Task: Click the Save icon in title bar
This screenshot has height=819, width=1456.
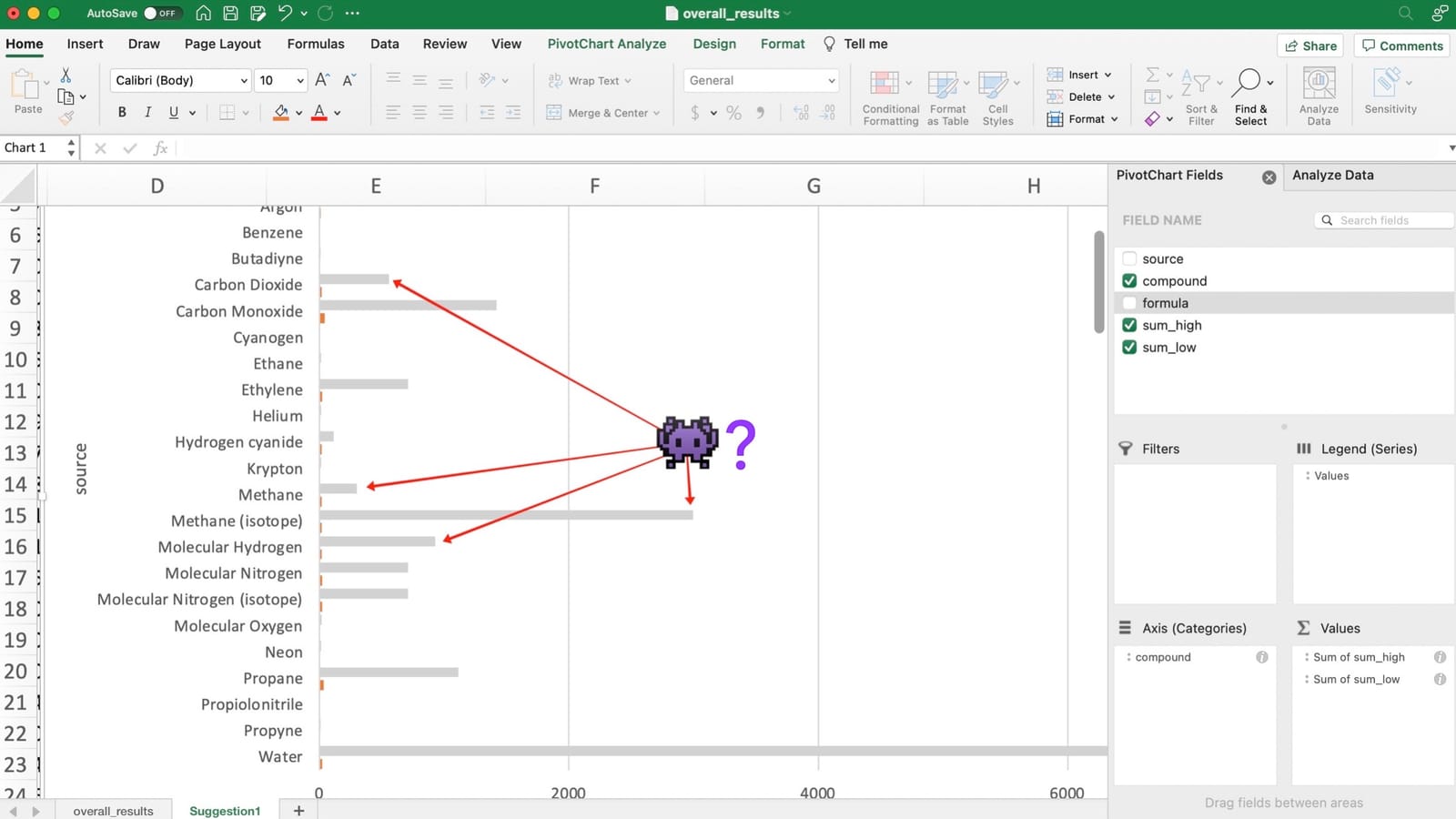Action: click(231, 14)
